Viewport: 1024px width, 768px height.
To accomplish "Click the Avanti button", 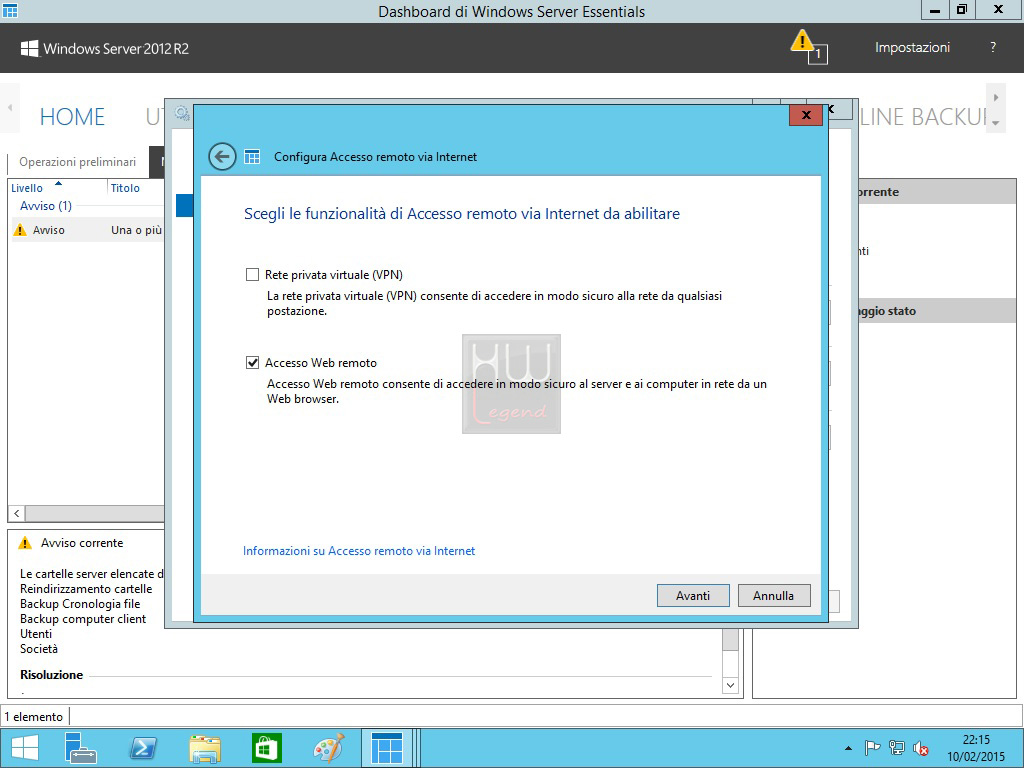I will click(x=693, y=596).
